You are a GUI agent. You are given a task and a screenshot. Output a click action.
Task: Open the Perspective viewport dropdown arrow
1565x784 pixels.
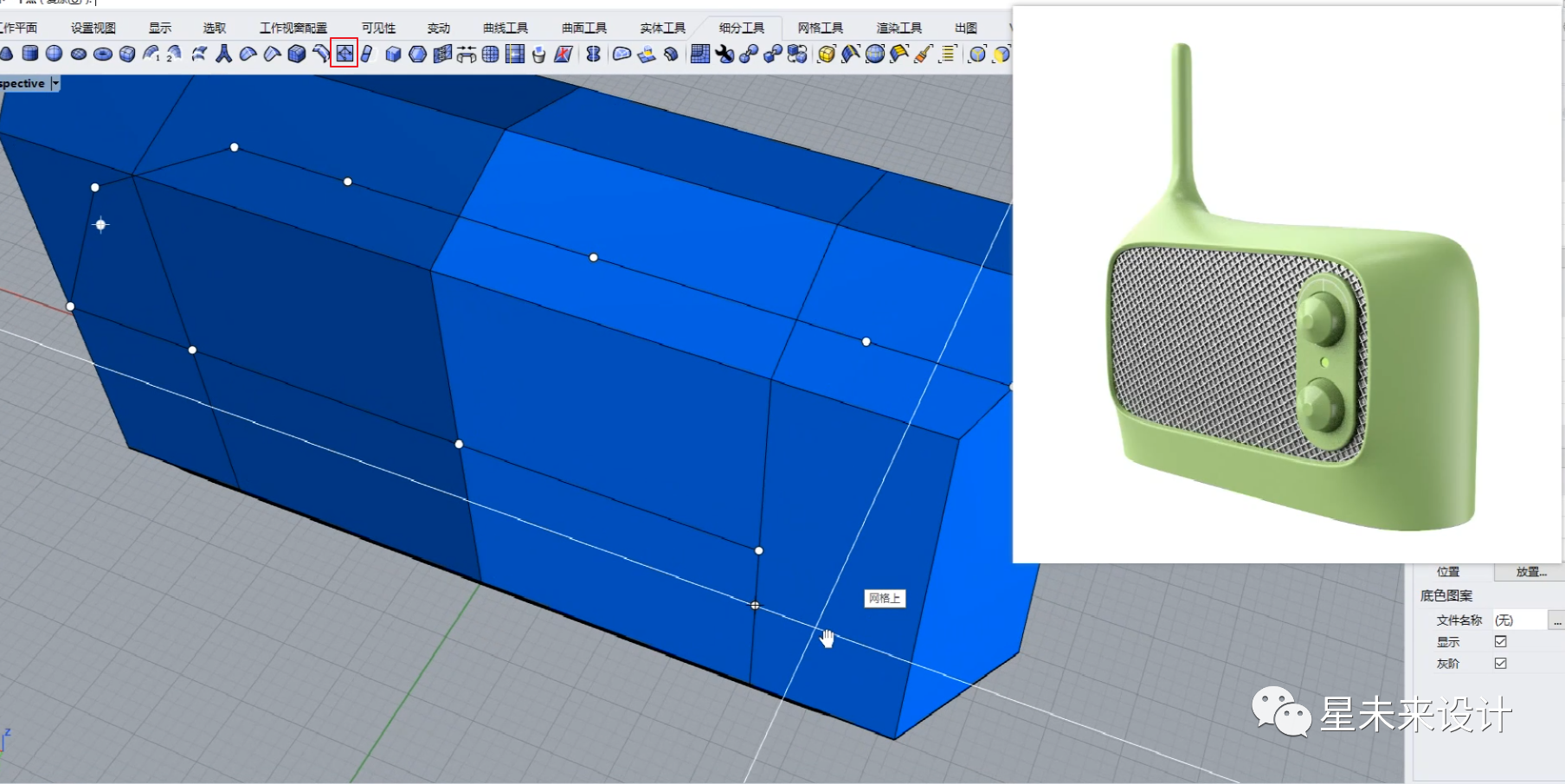[55, 83]
